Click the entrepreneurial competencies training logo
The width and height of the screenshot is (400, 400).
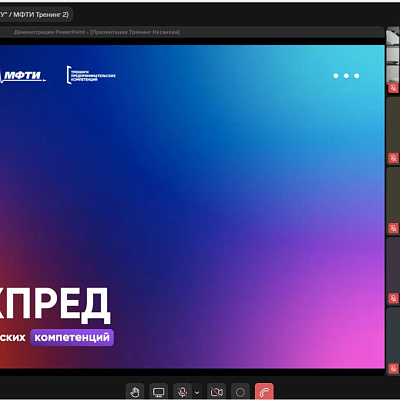91,75
